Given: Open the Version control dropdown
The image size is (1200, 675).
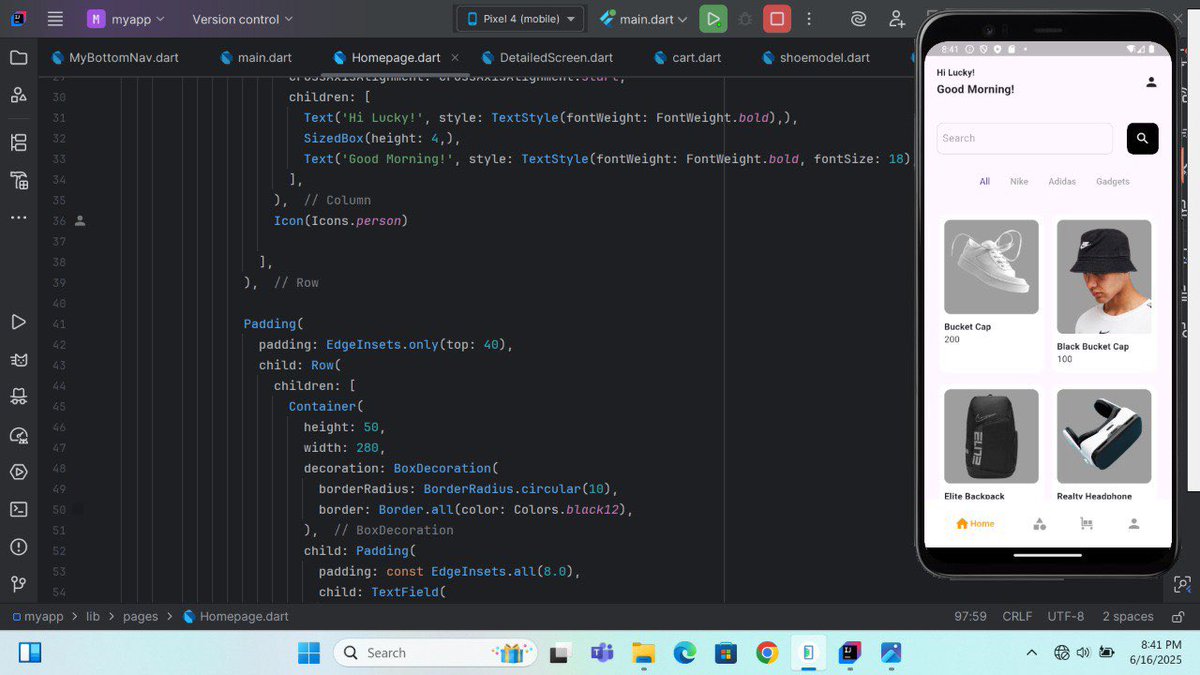Looking at the screenshot, I should [242, 19].
